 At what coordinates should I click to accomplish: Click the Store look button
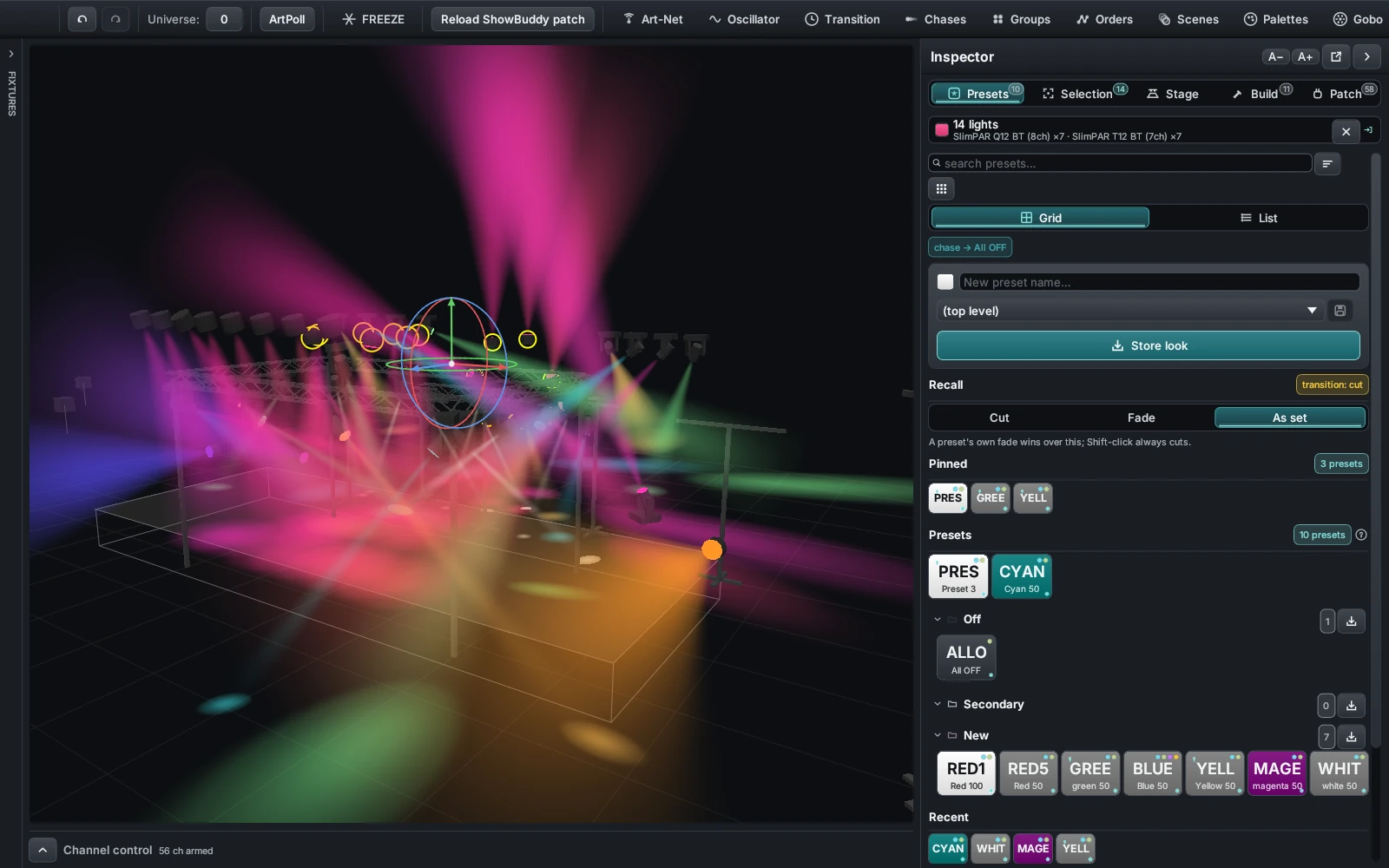click(x=1148, y=345)
